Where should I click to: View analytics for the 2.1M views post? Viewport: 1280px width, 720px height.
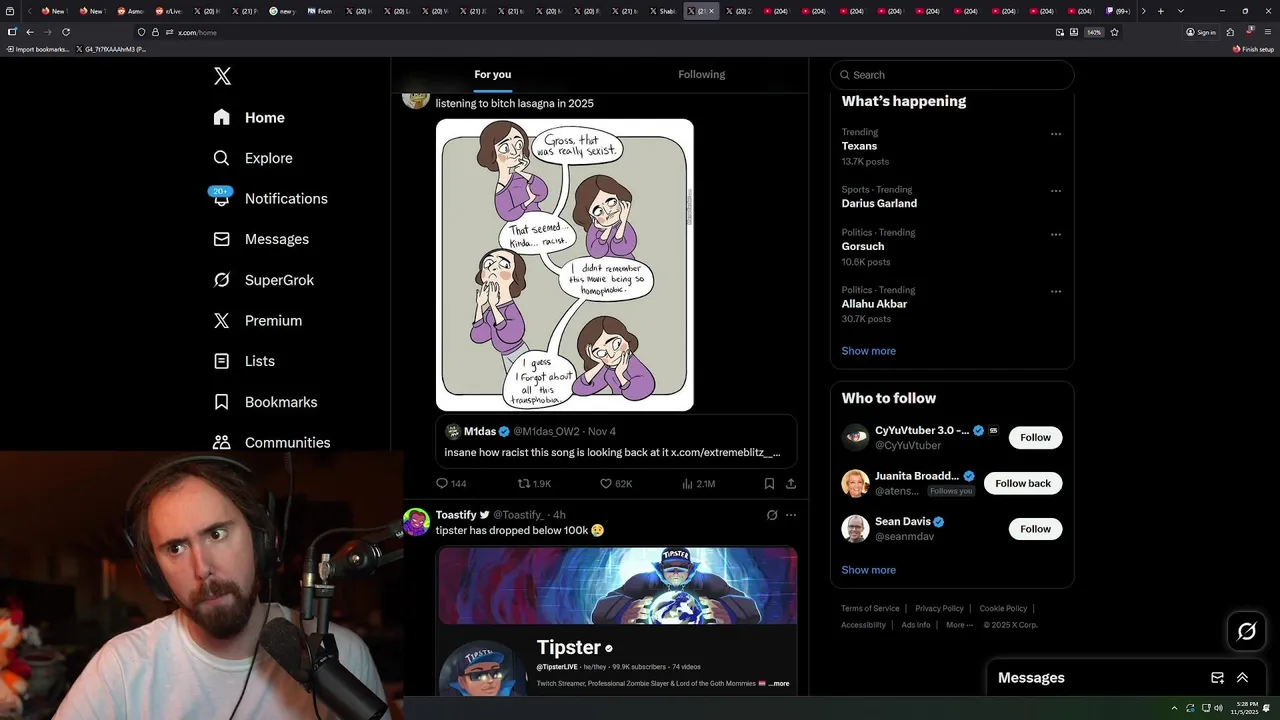pos(698,483)
